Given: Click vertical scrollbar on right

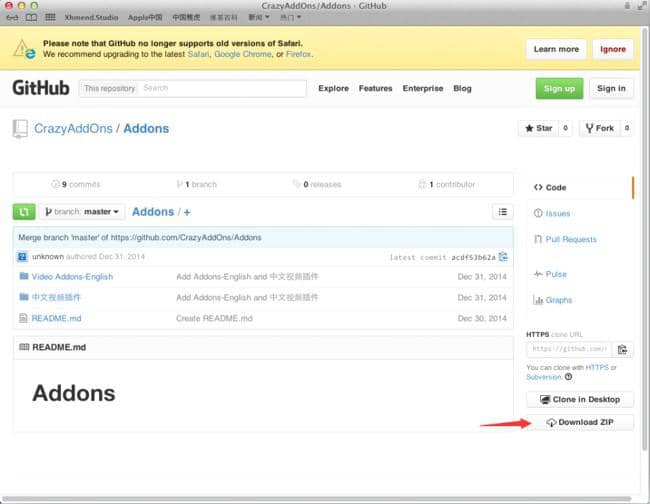Looking at the screenshot, I should (x=645, y=238).
